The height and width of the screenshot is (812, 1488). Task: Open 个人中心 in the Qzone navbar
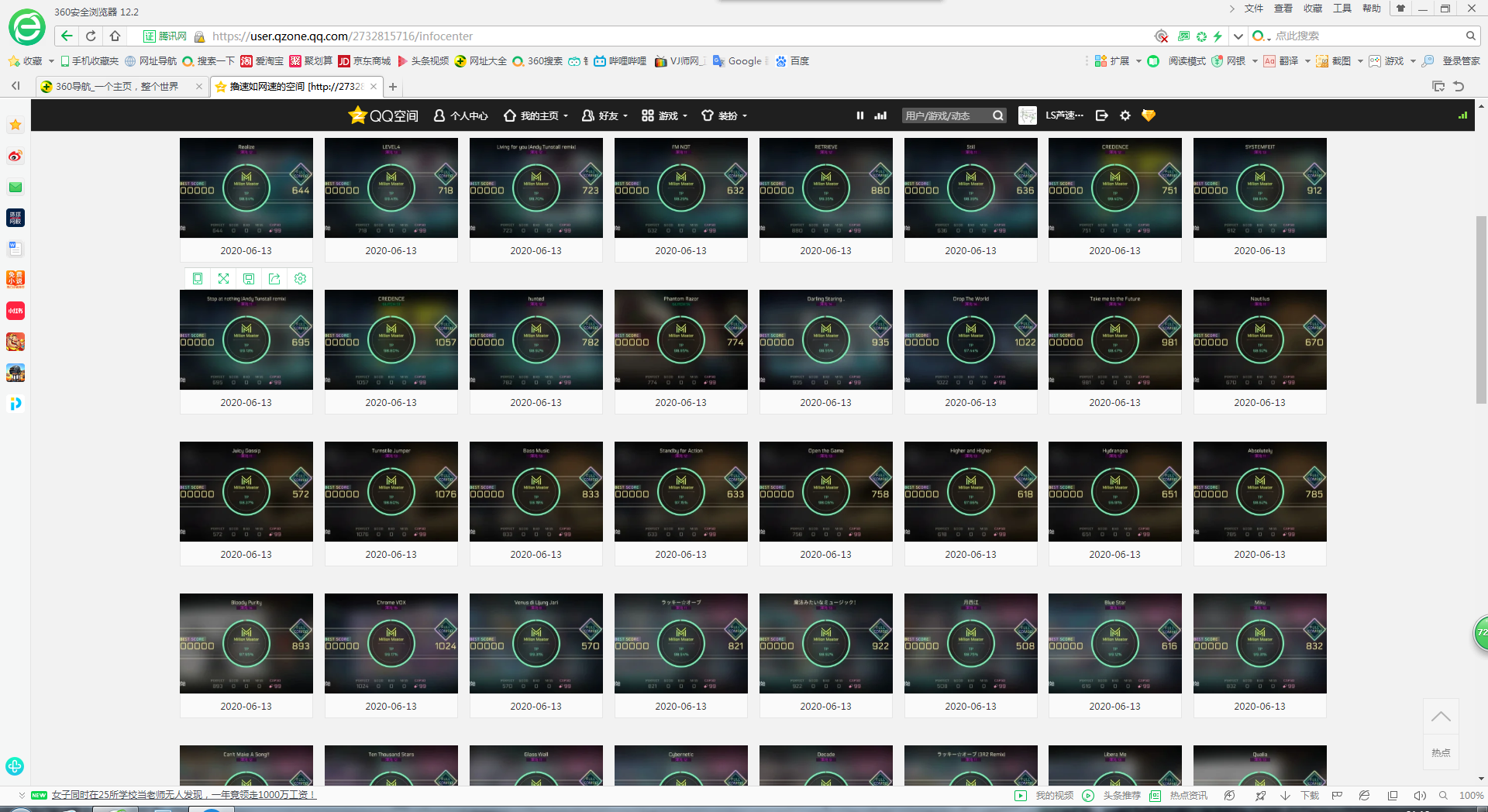pyautogui.click(x=460, y=115)
